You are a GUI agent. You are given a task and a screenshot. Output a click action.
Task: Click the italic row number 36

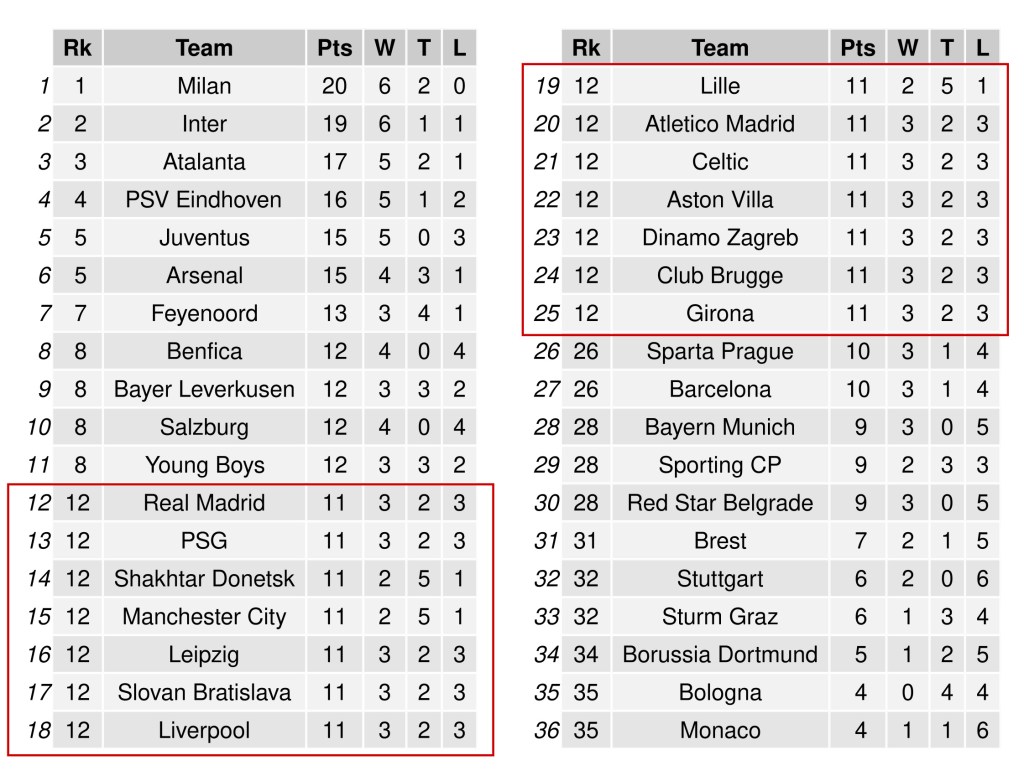(546, 731)
